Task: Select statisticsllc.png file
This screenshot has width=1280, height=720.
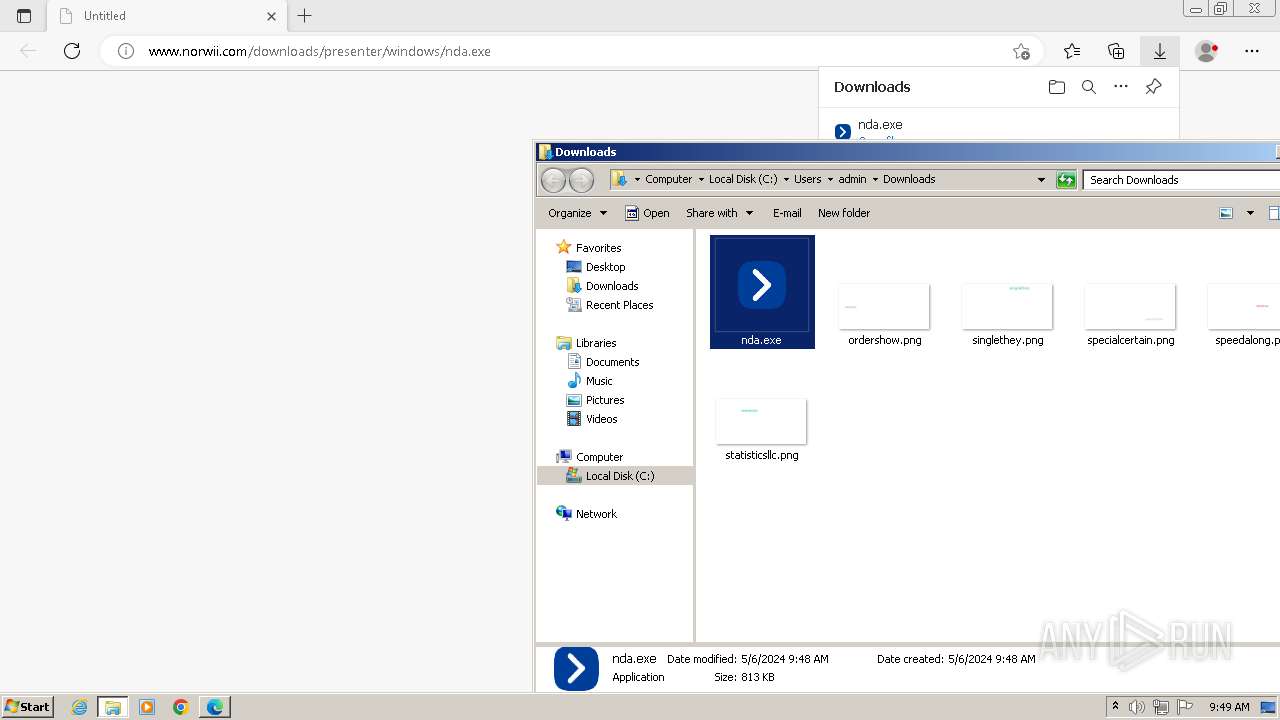Action: tap(762, 430)
